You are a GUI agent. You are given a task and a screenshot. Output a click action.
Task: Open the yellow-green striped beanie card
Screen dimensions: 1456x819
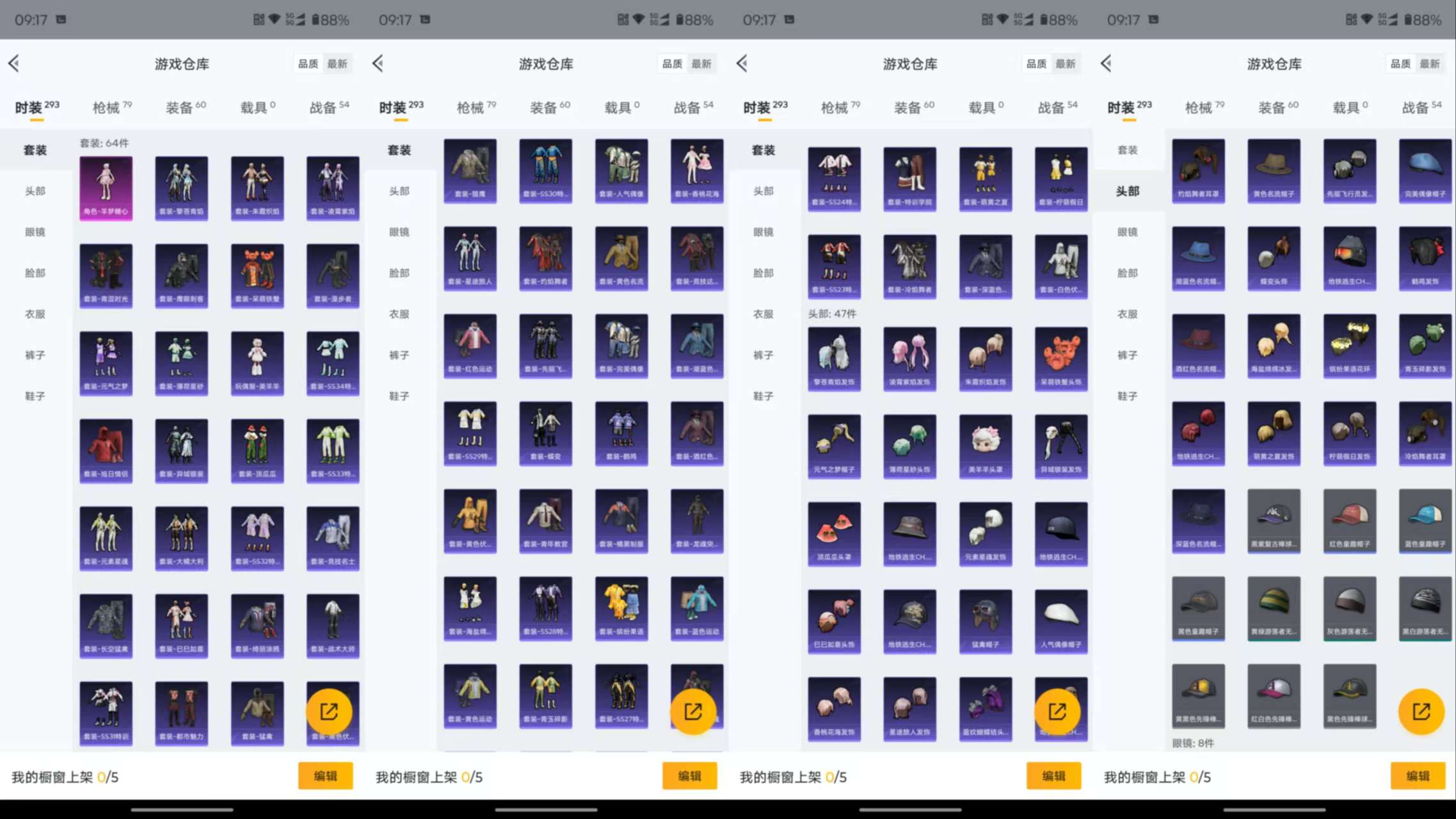[1274, 609]
